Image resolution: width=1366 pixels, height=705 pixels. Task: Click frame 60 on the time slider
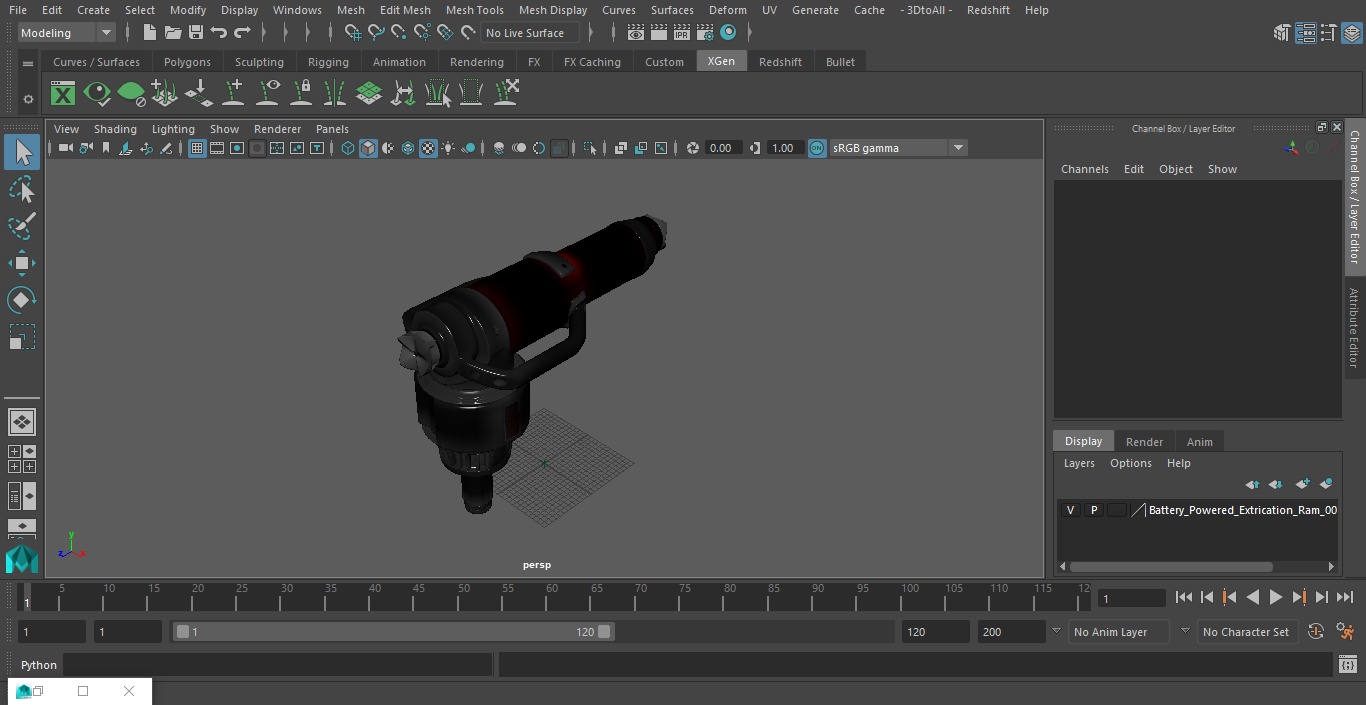point(552,597)
